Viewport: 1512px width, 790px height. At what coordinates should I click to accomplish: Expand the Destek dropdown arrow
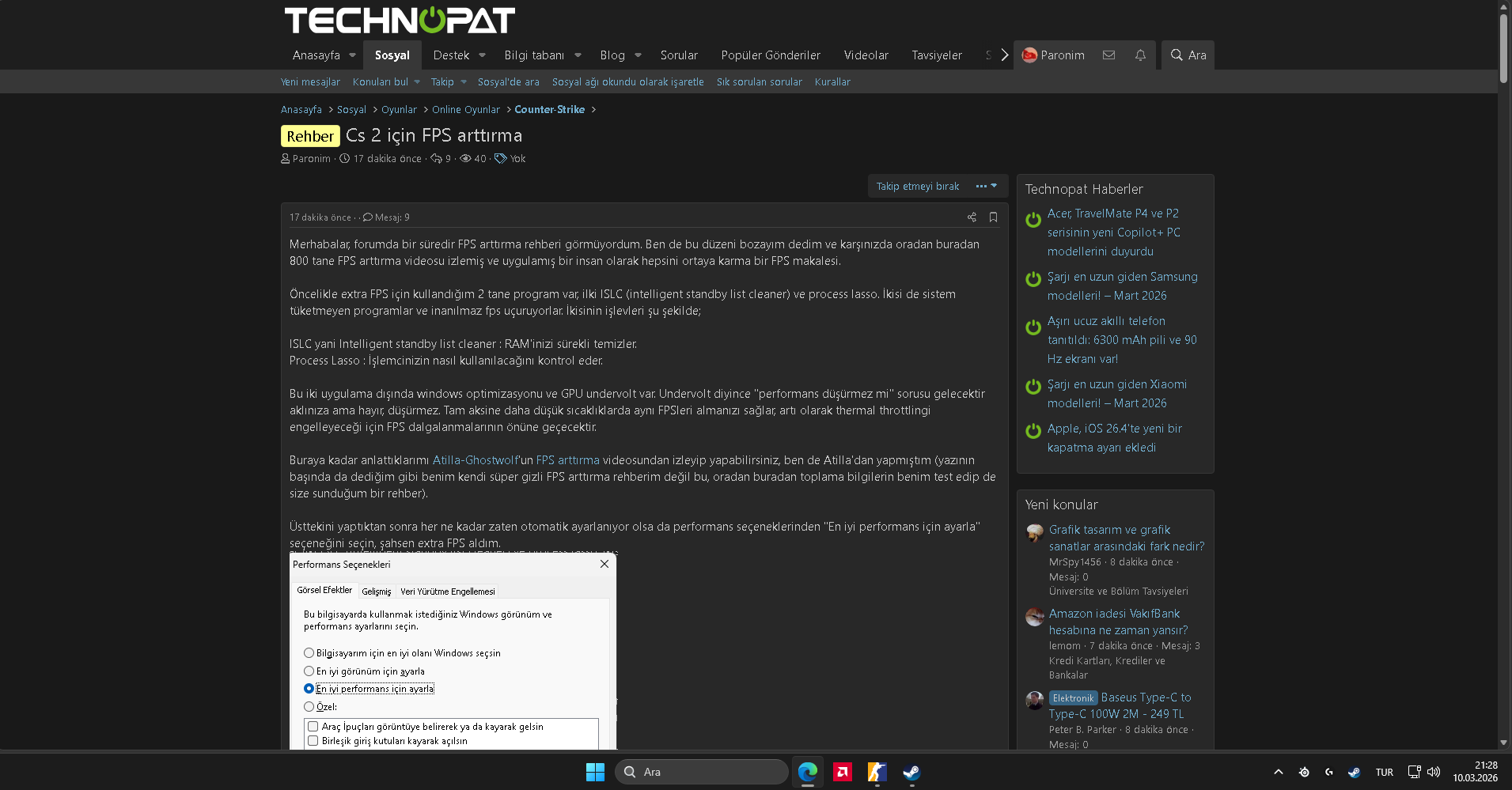(x=482, y=55)
